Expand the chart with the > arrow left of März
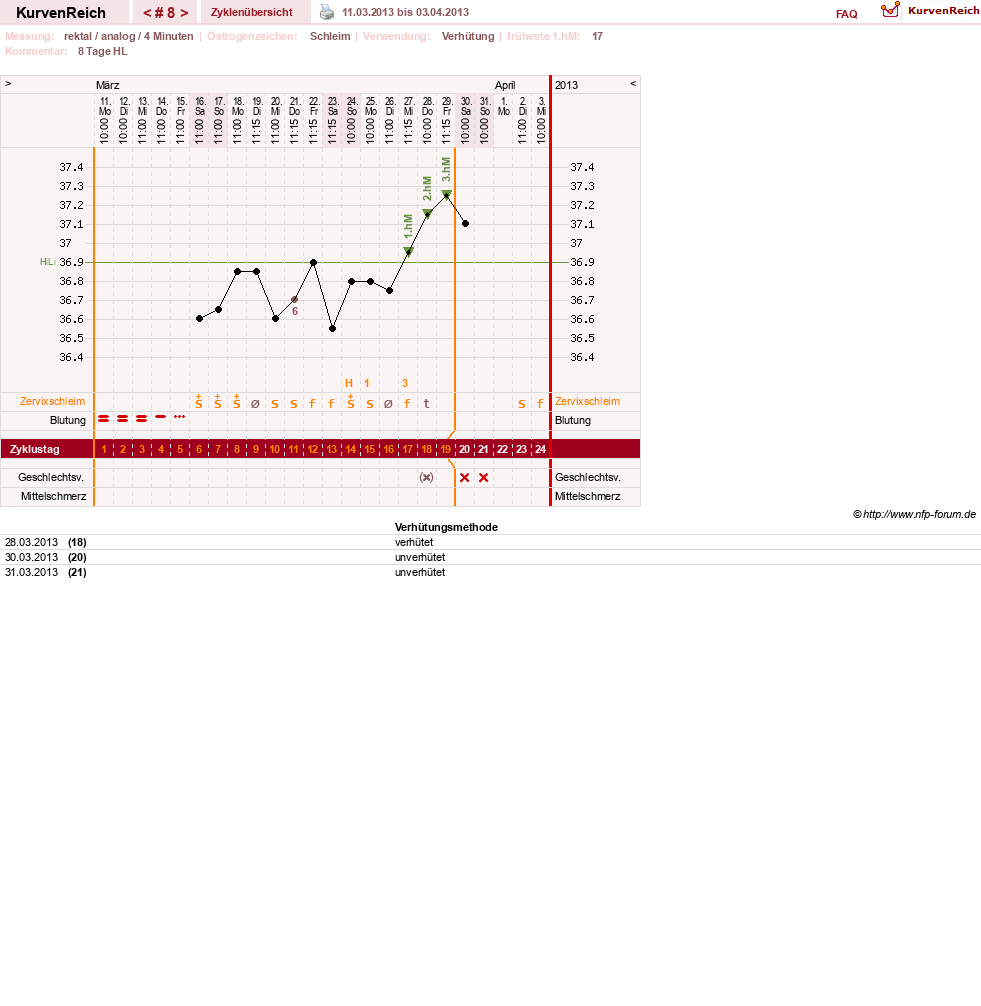Image resolution: width=981 pixels, height=1006 pixels. click(x=8, y=84)
